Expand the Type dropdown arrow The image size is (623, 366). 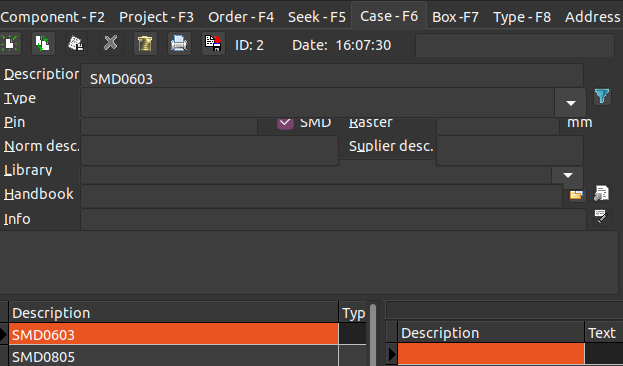tap(571, 103)
